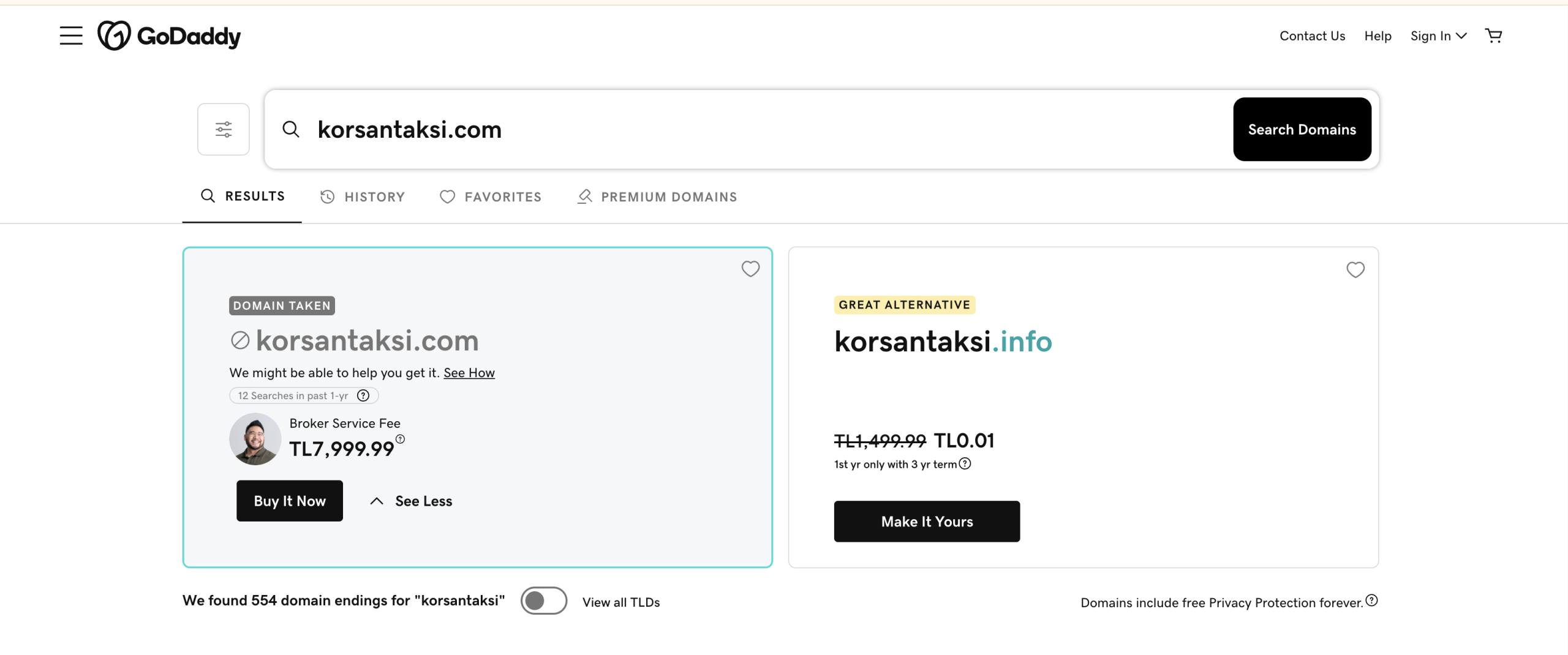The height and width of the screenshot is (655, 1568).
Task: Favorite korsantaksi.info with the heart icon
Action: (1355, 270)
